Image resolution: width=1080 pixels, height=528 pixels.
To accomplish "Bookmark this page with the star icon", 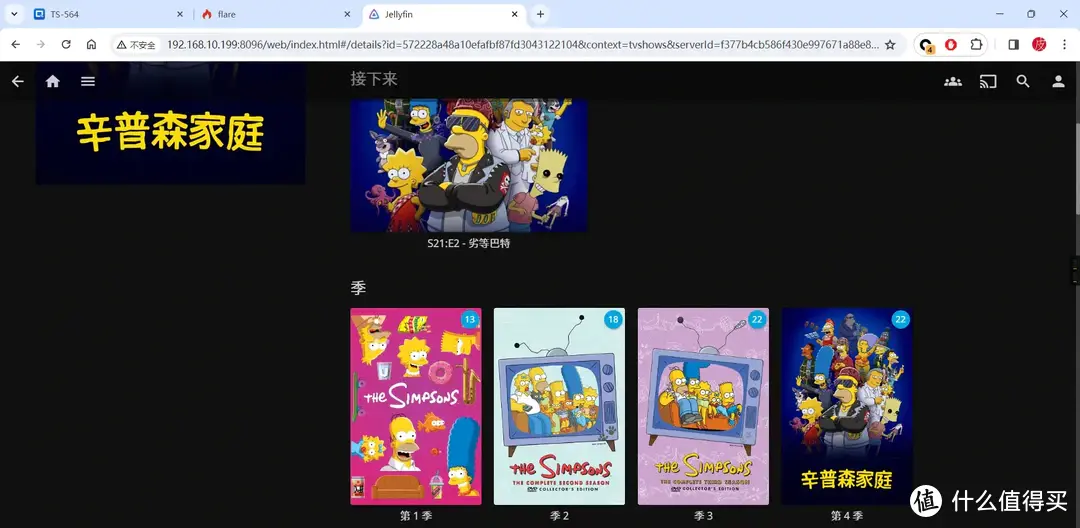I will [890, 45].
